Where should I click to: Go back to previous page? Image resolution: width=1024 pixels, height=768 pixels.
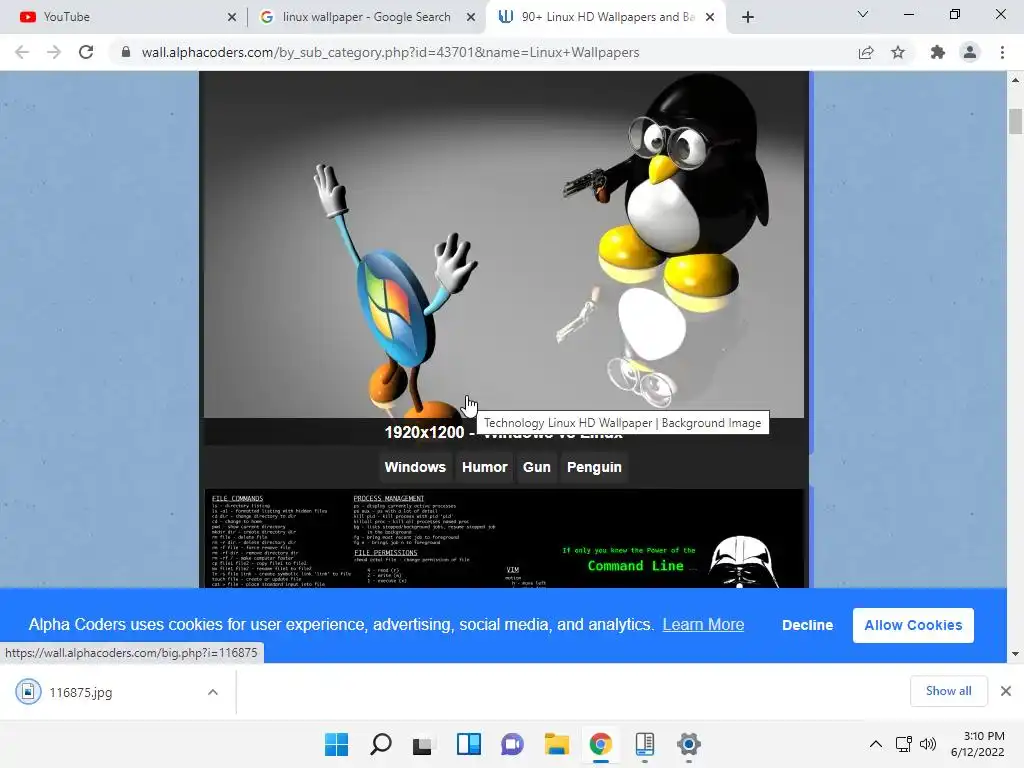point(22,52)
